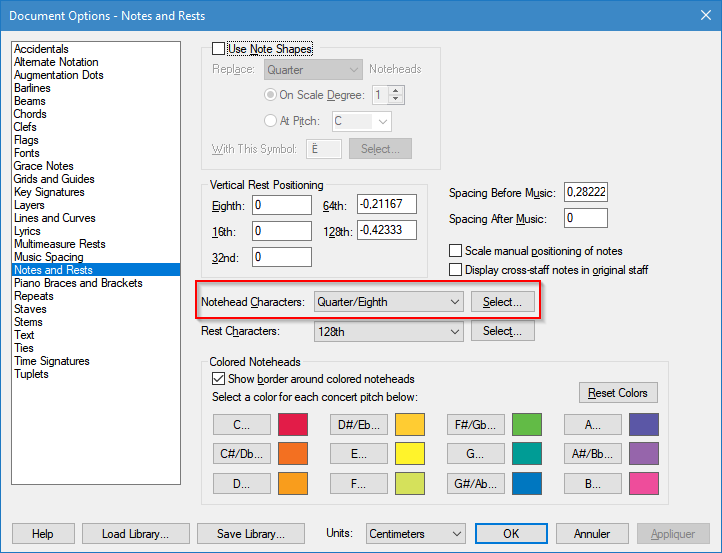Close the Document Options dialog
Screen dimensions: 722x553
coord(700,14)
